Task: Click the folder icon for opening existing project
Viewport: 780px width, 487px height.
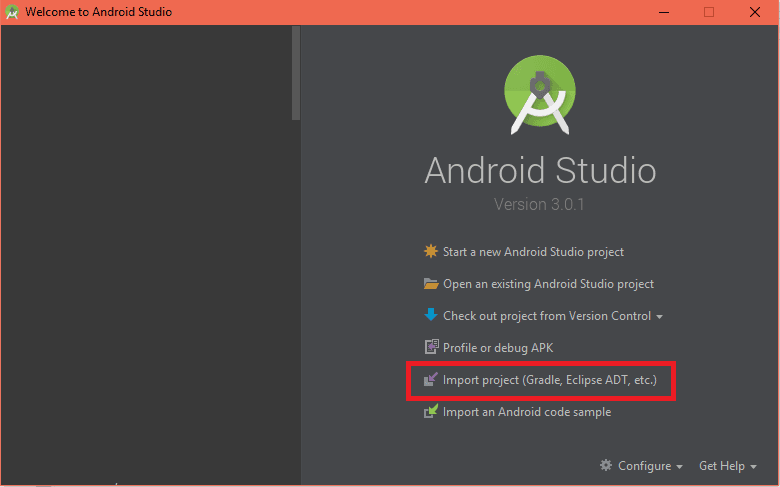Action: pyautogui.click(x=431, y=284)
